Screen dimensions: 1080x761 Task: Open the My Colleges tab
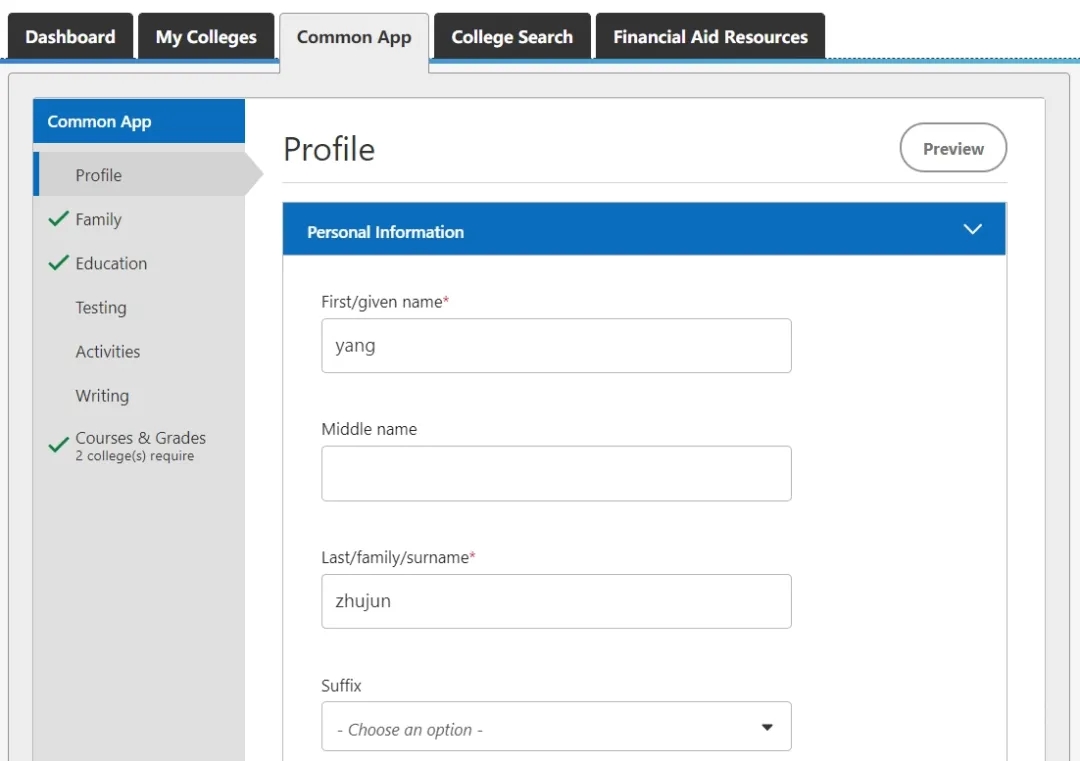(206, 37)
